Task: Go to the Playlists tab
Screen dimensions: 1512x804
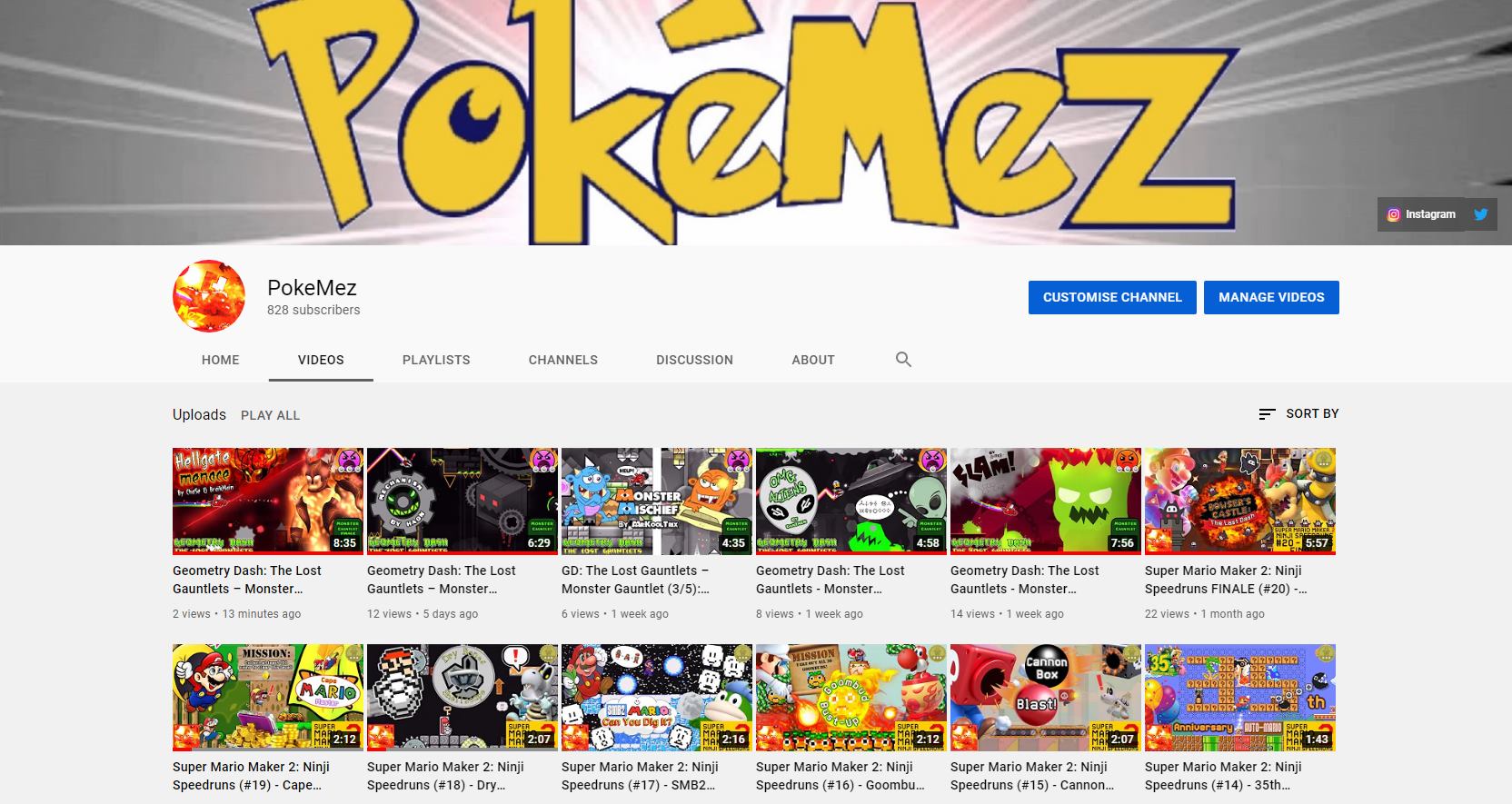Action: [436, 360]
